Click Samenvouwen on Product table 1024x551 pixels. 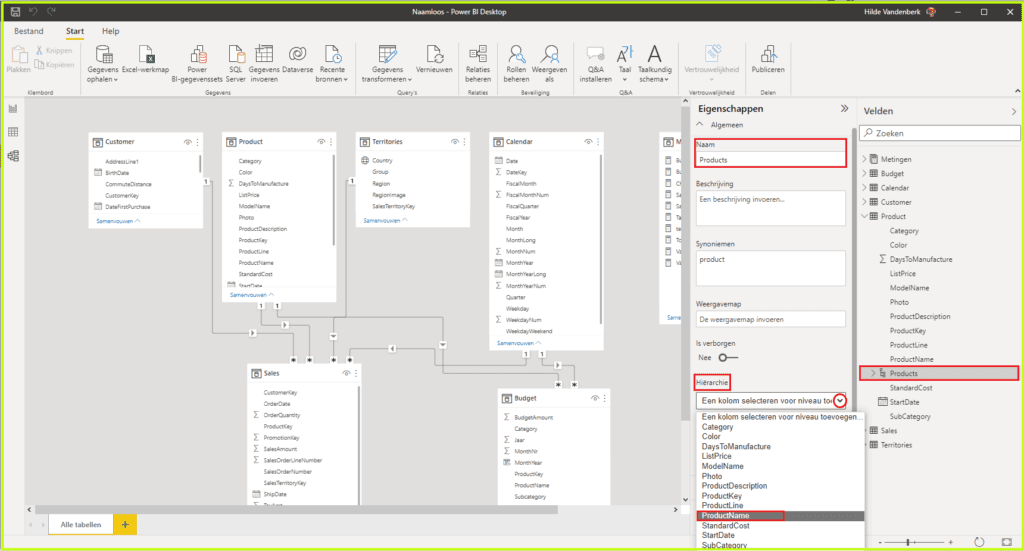[x=251, y=295]
